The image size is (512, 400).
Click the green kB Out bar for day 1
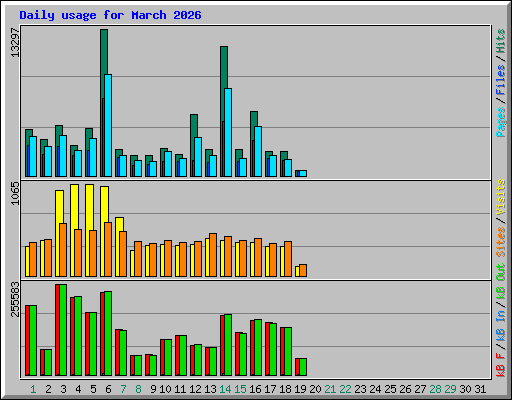point(33,340)
